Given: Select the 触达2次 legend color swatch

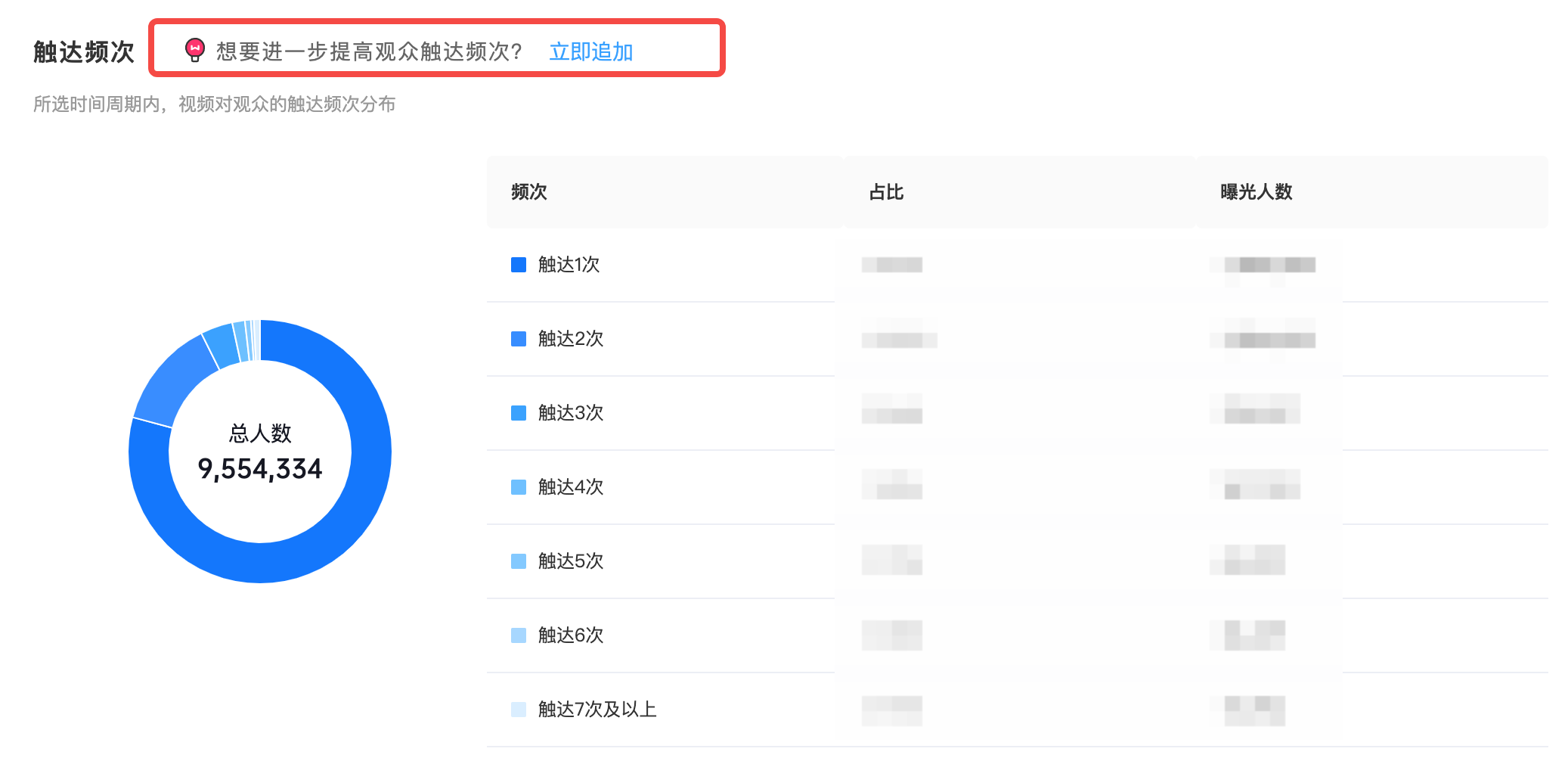Looking at the screenshot, I should (519, 339).
